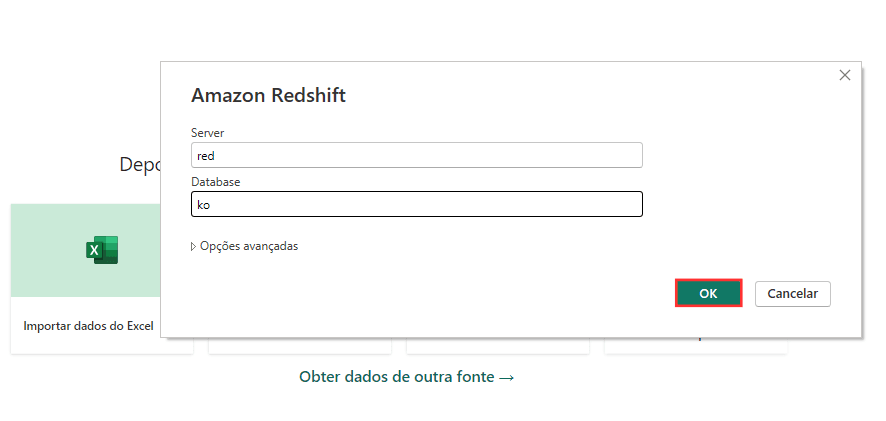
Task: Select the Importar dados do Excel label
Action: pos(88,326)
